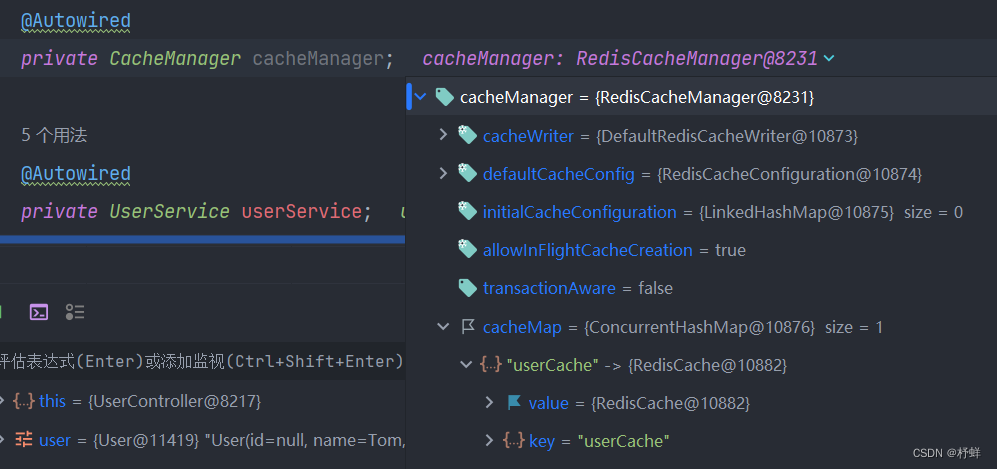
Task: Click the evaluate expression input field
Action: point(200,361)
